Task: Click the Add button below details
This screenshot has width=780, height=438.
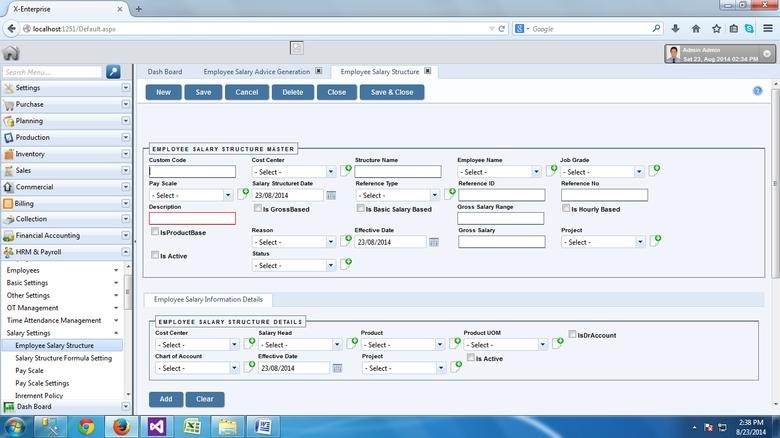Action: [166, 399]
